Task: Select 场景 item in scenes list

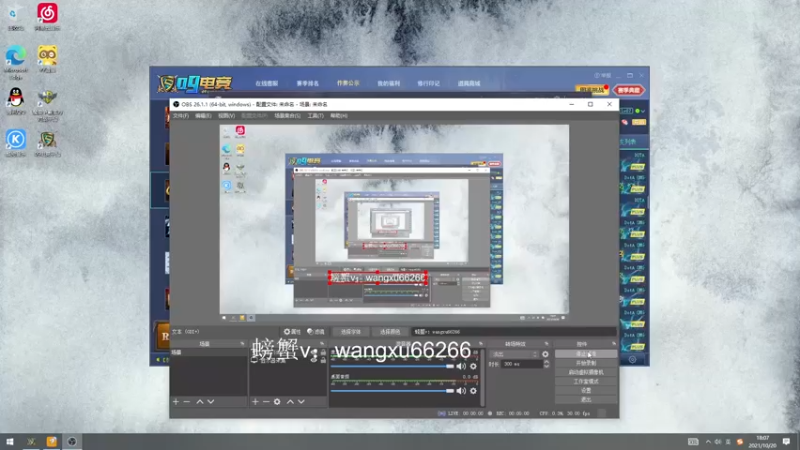Action: pyautogui.click(x=208, y=353)
